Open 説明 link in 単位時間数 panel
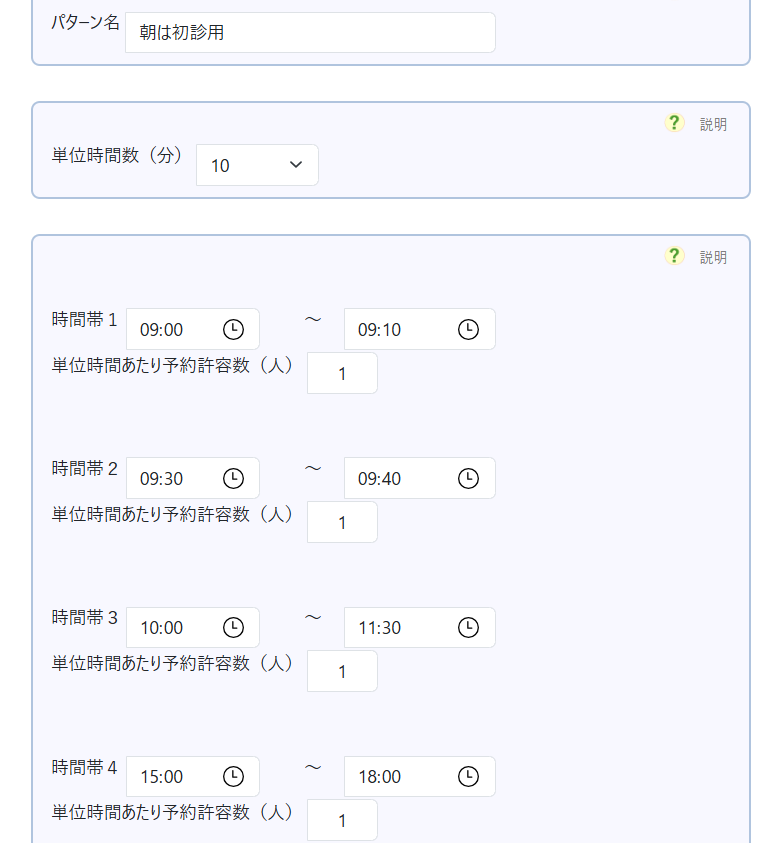Image resolution: width=781 pixels, height=843 pixels. coord(713,125)
